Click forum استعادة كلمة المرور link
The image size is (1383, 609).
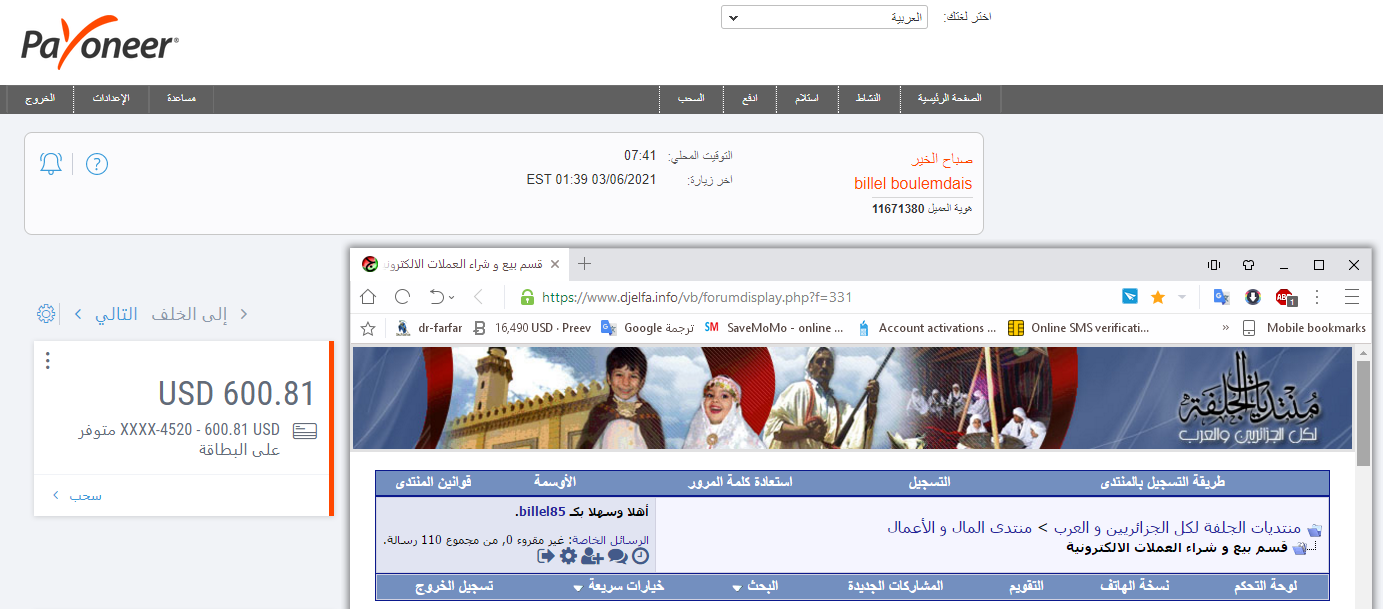coord(740,482)
